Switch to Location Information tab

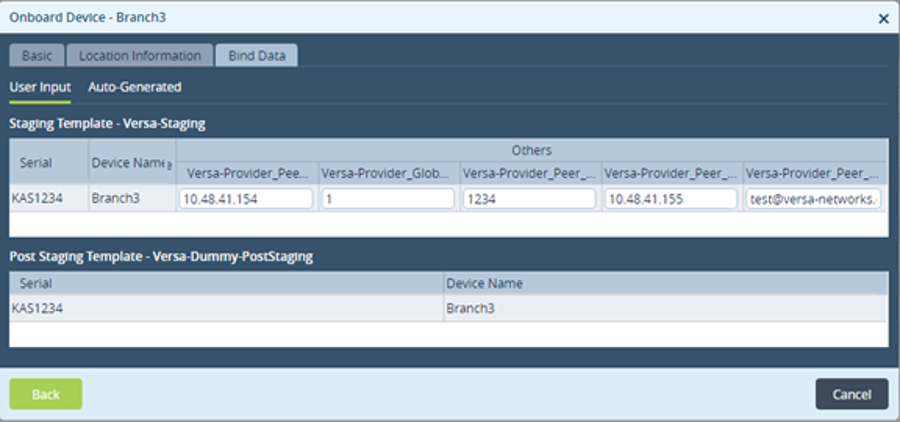[140, 56]
